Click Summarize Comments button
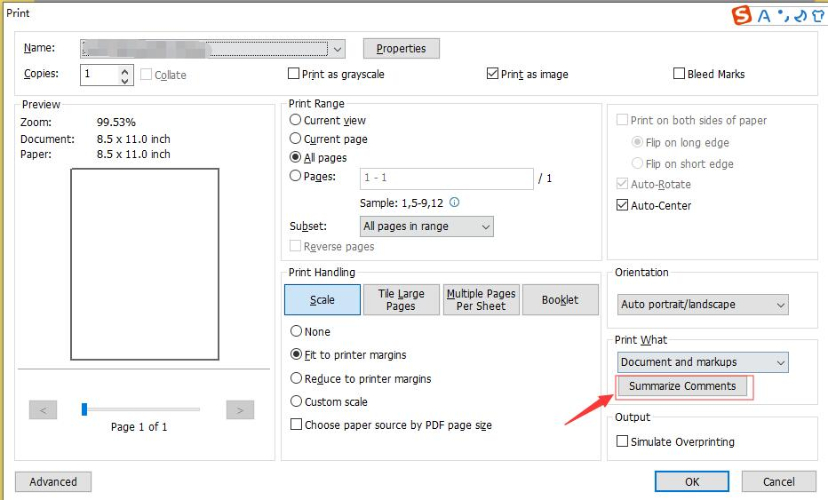Screen dimensions: 828x500 tap(682, 386)
